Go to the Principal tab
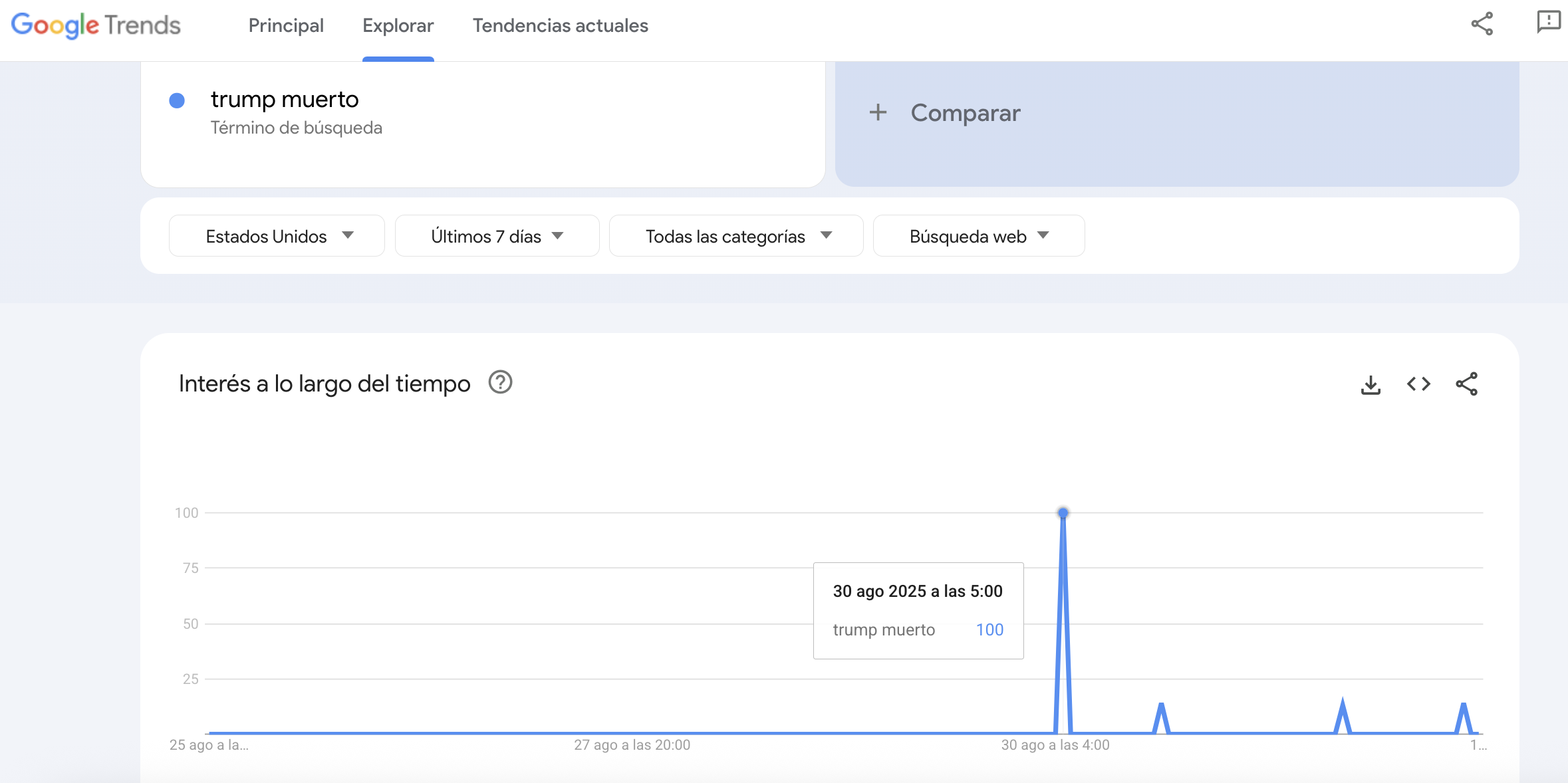This screenshot has width=1568, height=783. tap(286, 25)
